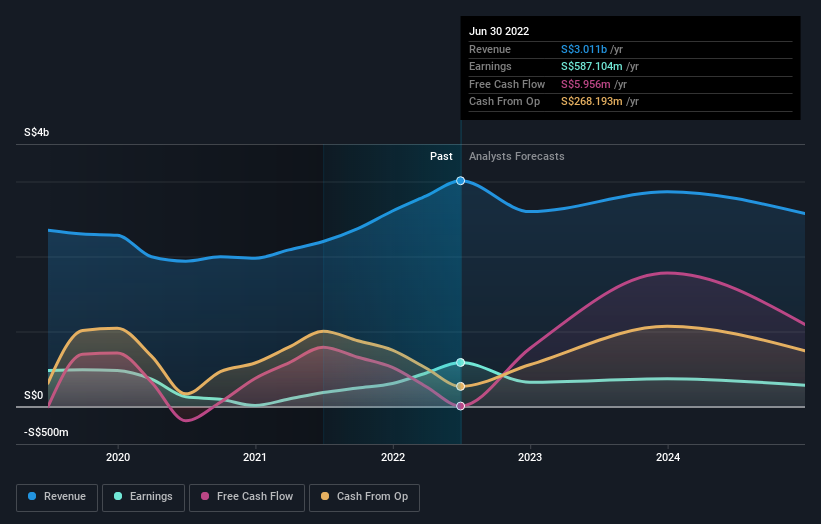Click the 2021 x-axis label
This screenshot has height=524, width=821.
254,457
